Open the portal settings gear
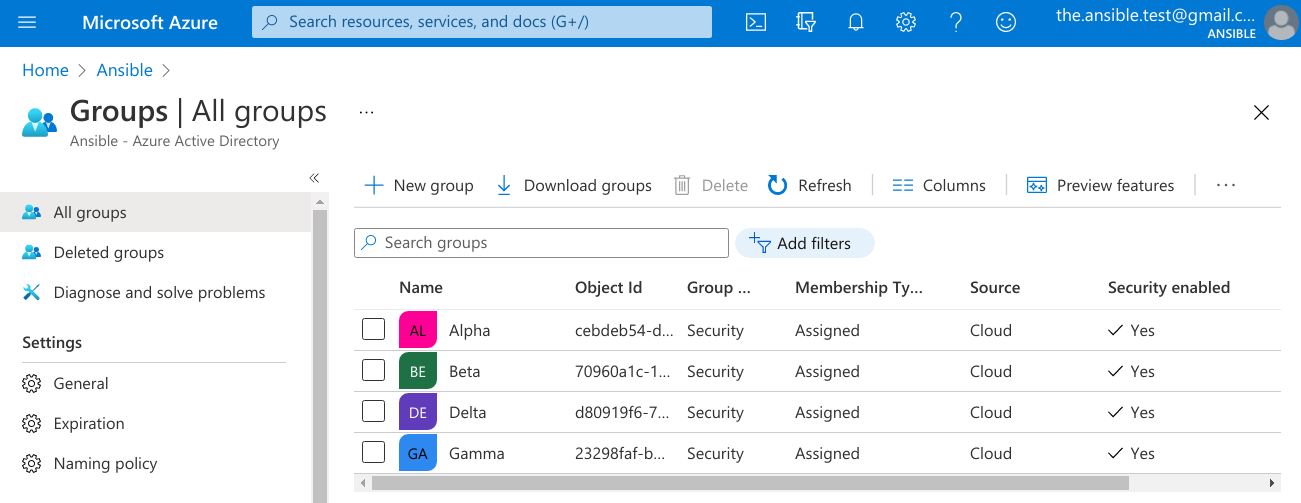 pos(906,22)
